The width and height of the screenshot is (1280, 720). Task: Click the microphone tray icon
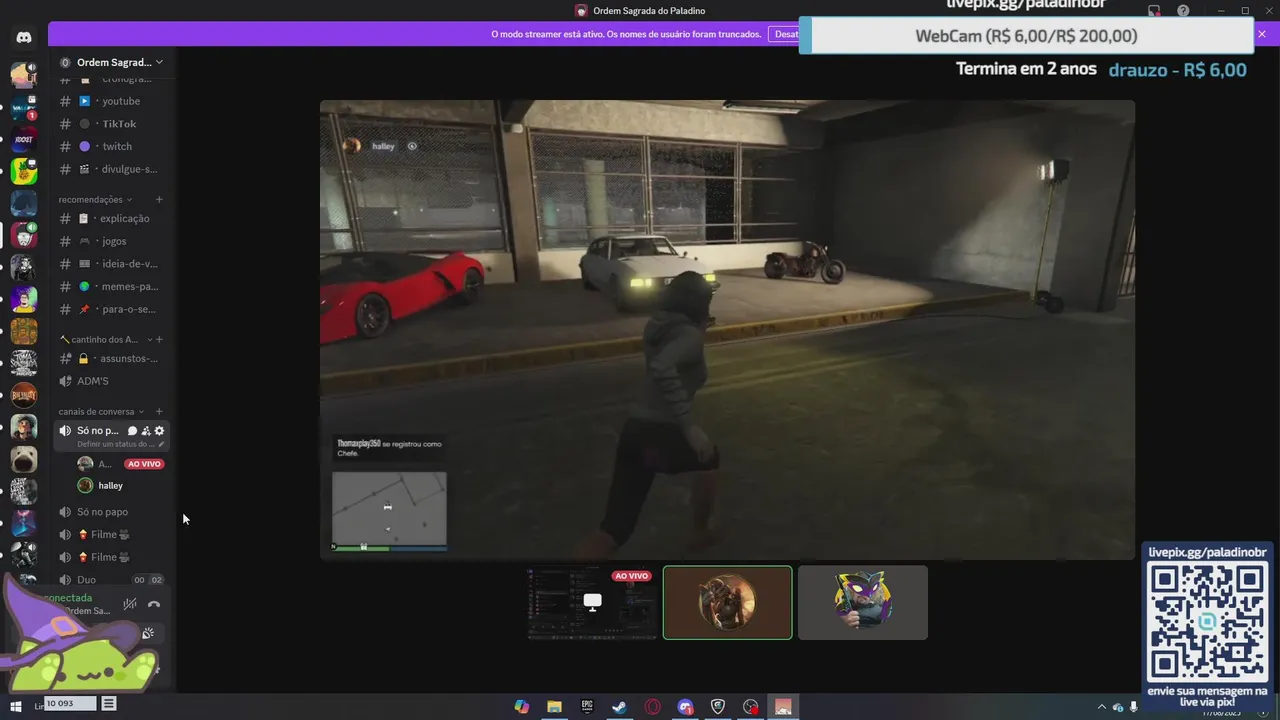pos(1133,706)
